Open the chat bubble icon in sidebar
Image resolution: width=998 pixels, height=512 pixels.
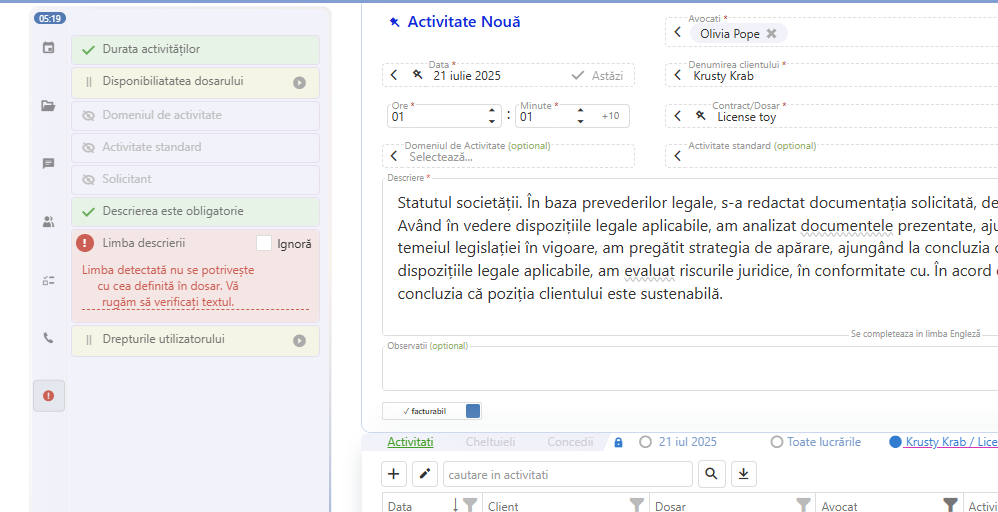[x=48, y=164]
